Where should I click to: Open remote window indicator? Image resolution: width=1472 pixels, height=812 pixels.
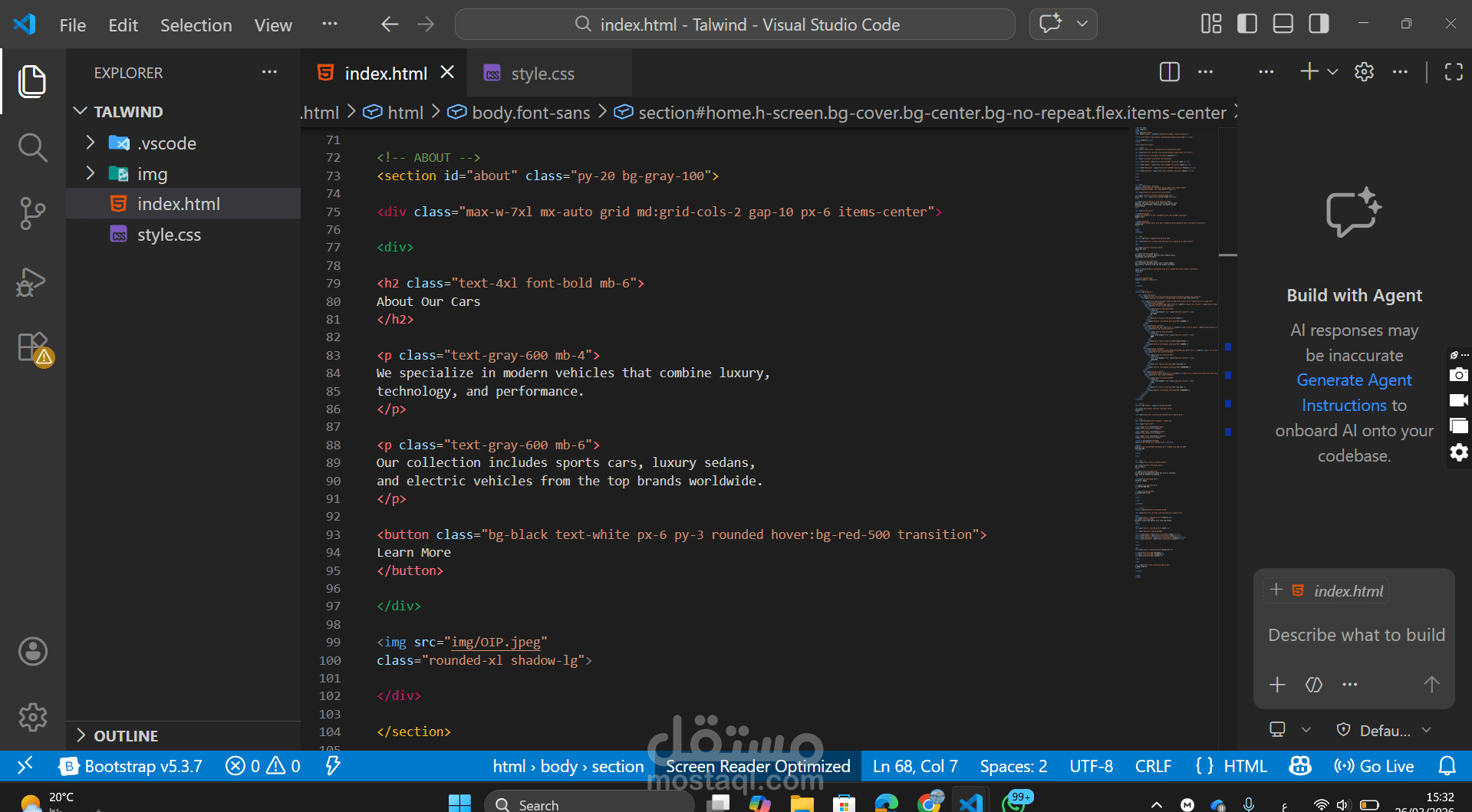pos(25,766)
